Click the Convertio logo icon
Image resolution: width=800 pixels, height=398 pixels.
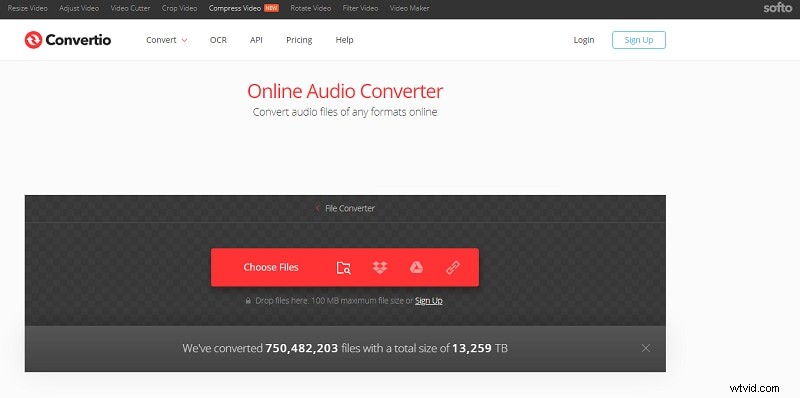pyautogui.click(x=33, y=40)
